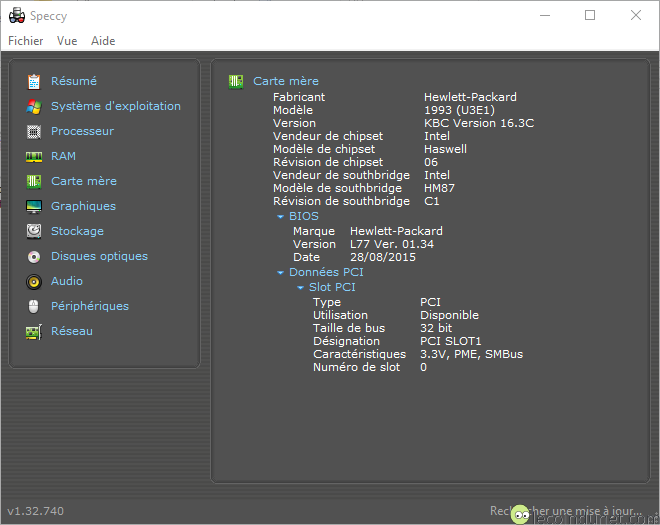This screenshot has height=525, width=660.
Task: Select Carte mère in the sidebar
Action: click(x=84, y=181)
